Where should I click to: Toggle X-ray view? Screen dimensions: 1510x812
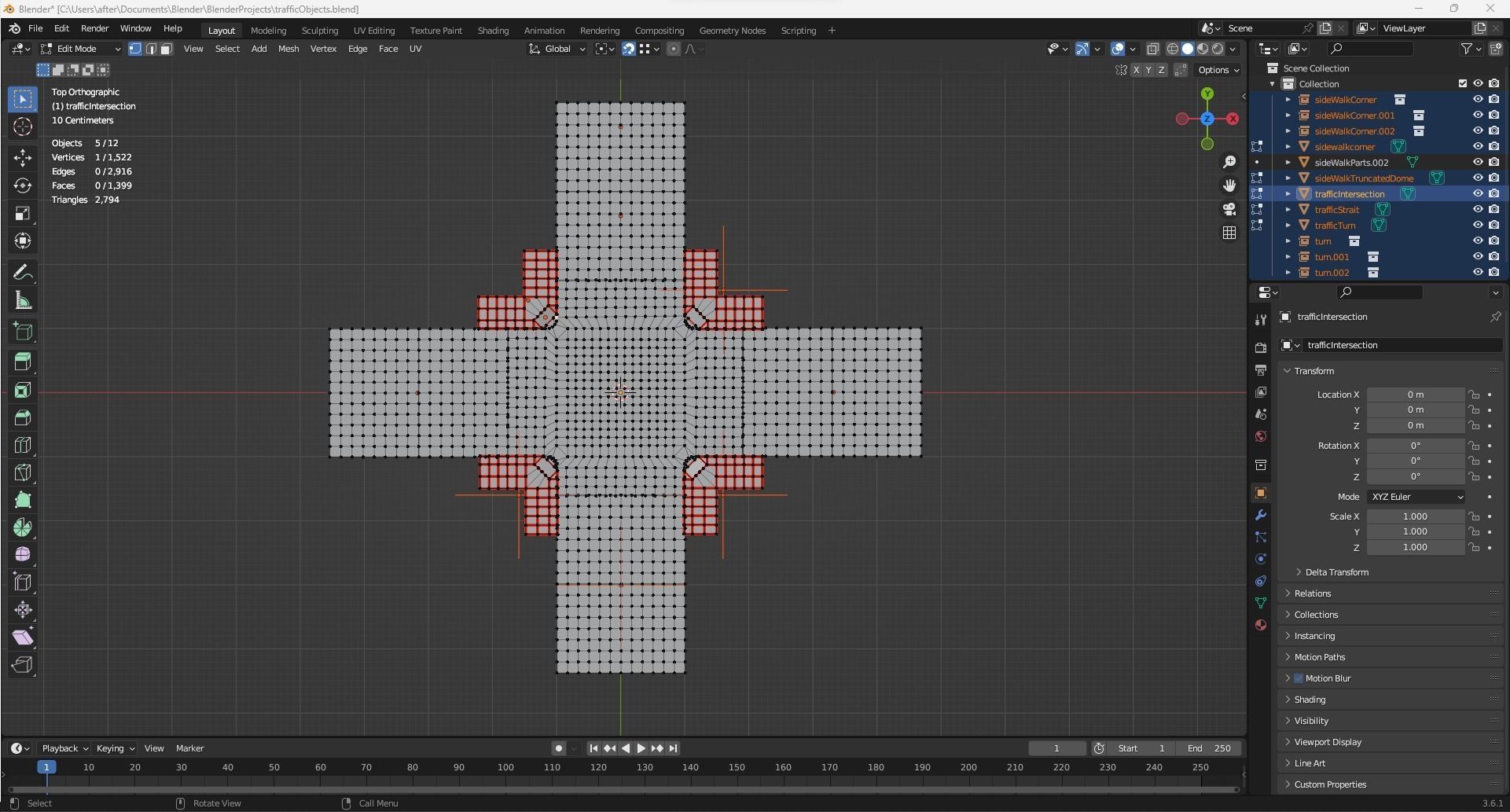(x=1153, y=49)
